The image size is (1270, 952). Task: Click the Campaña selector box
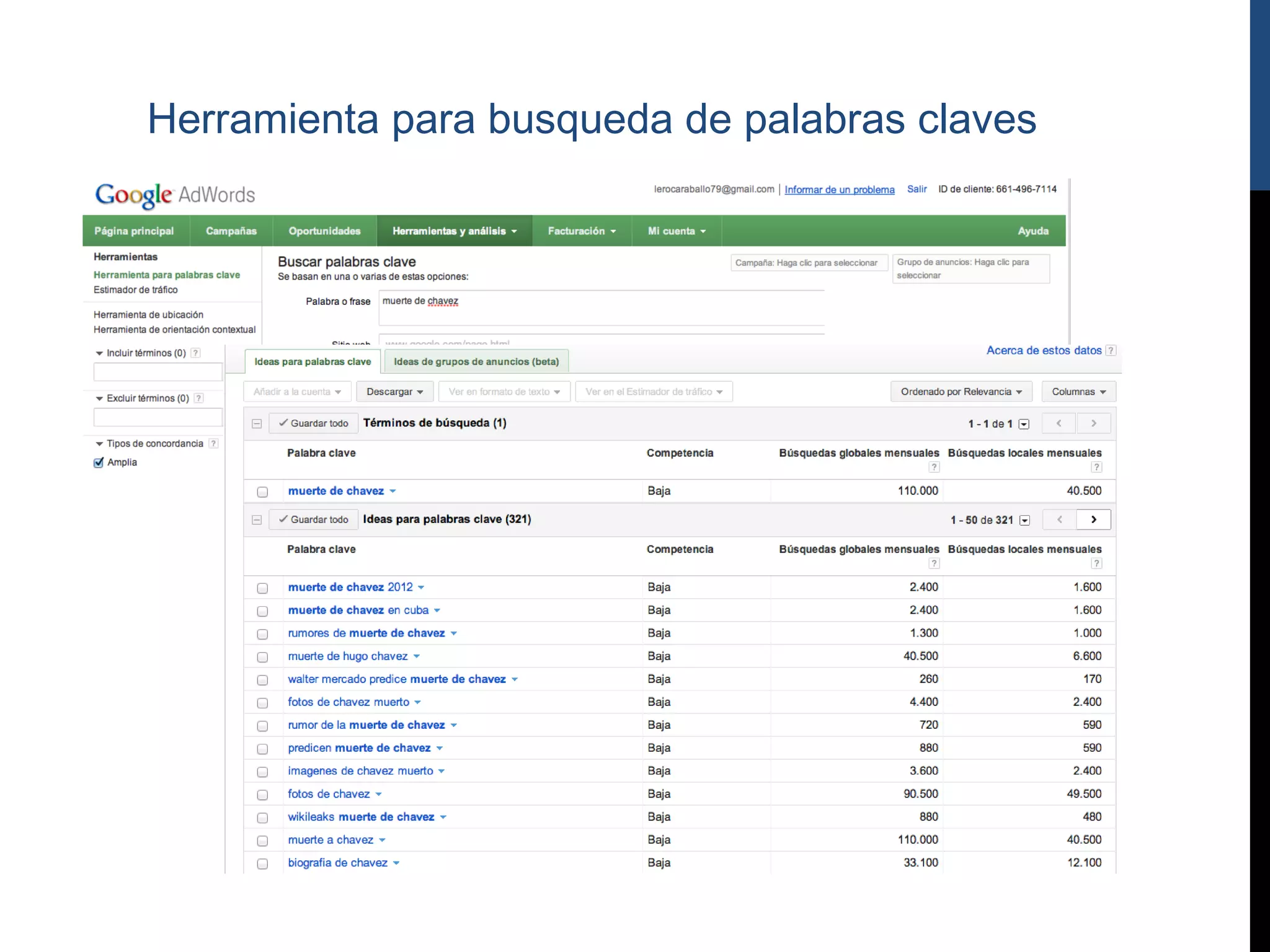click(809, 263)
